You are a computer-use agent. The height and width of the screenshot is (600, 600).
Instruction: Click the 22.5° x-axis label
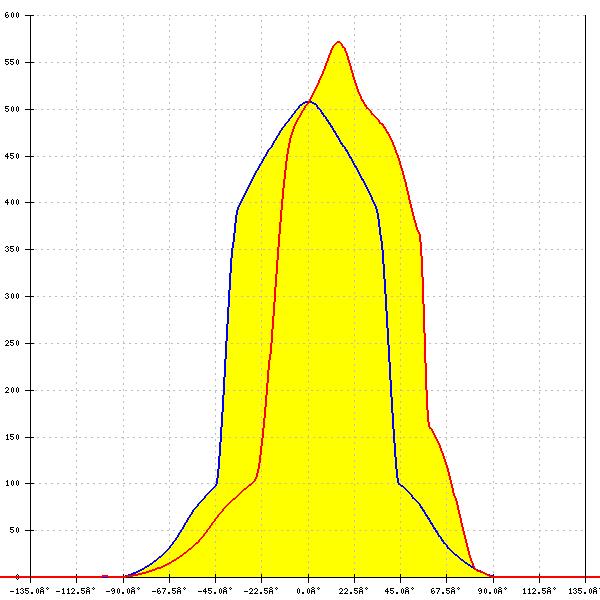(x=354, y=591)
